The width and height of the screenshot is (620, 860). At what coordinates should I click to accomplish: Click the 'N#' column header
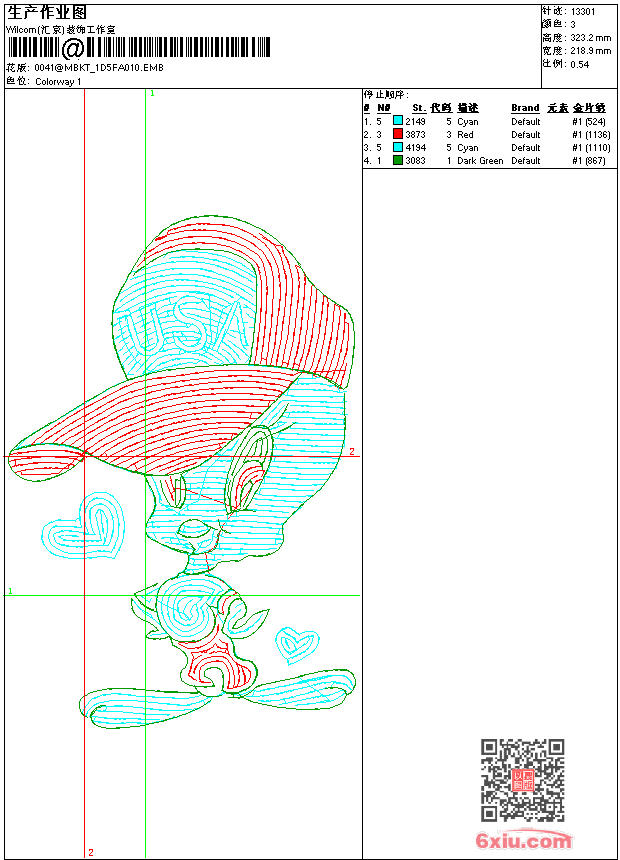(384, 108)
